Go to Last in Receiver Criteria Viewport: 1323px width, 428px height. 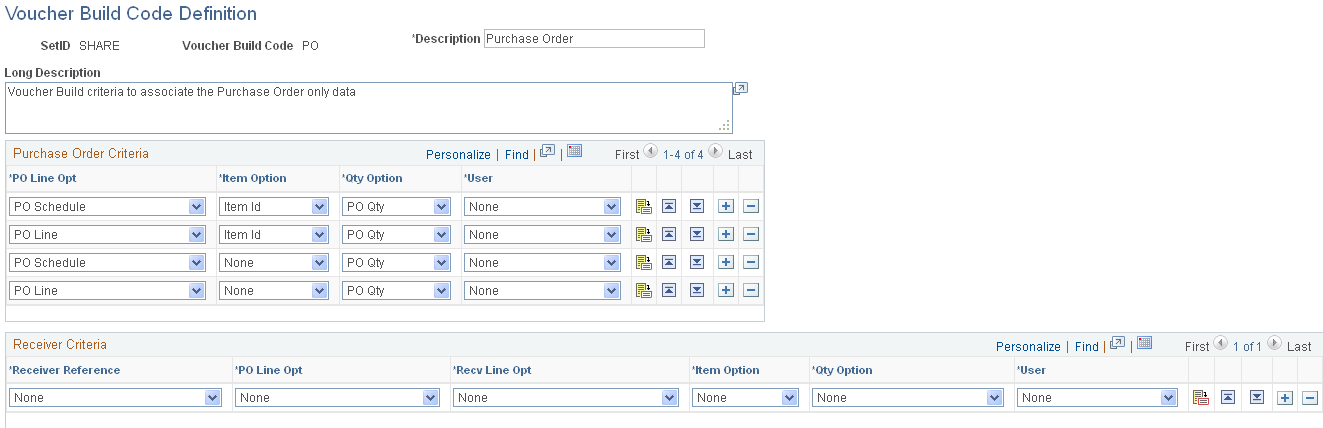click(x=1299, y=347)
